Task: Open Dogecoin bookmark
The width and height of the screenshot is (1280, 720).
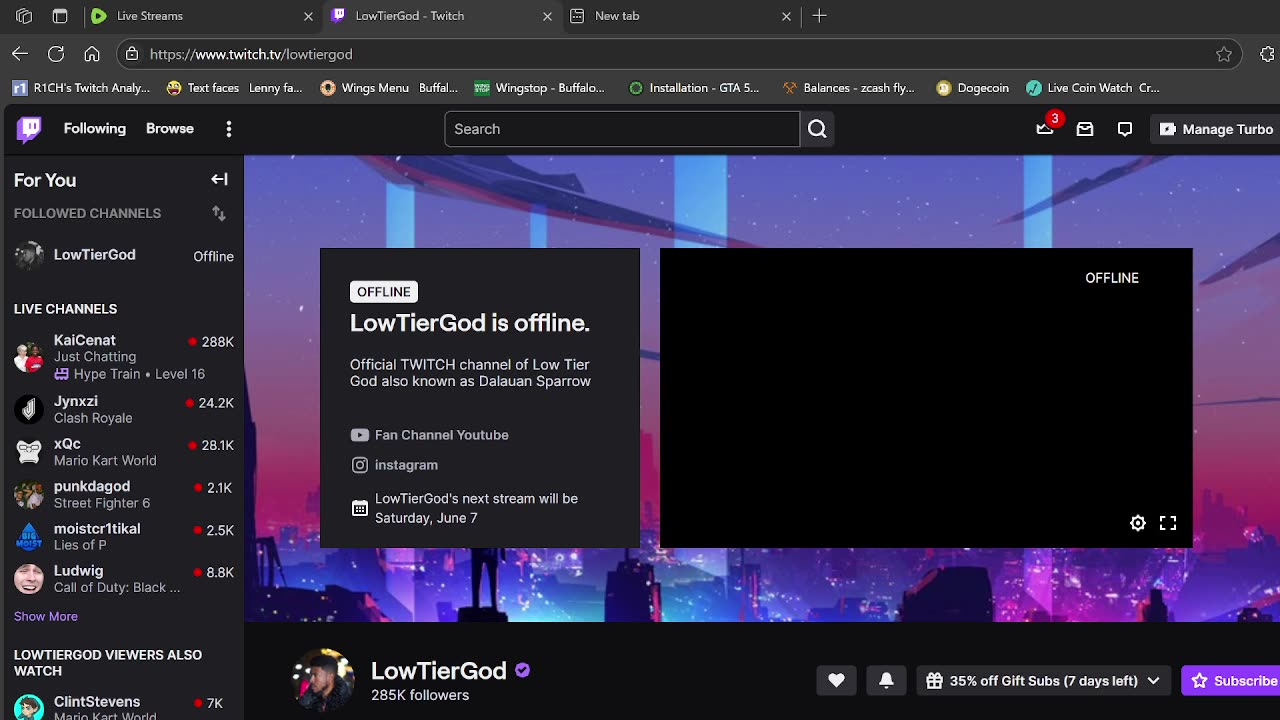Action: [973, 88]
